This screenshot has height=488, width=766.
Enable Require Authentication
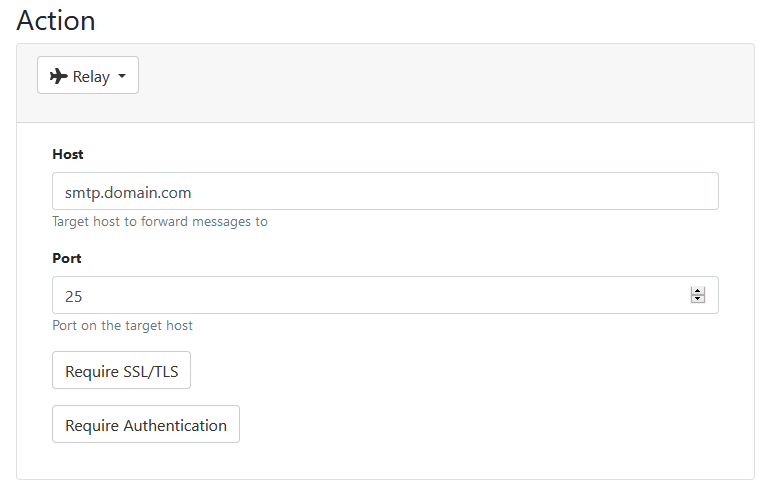tap(146, 425)
